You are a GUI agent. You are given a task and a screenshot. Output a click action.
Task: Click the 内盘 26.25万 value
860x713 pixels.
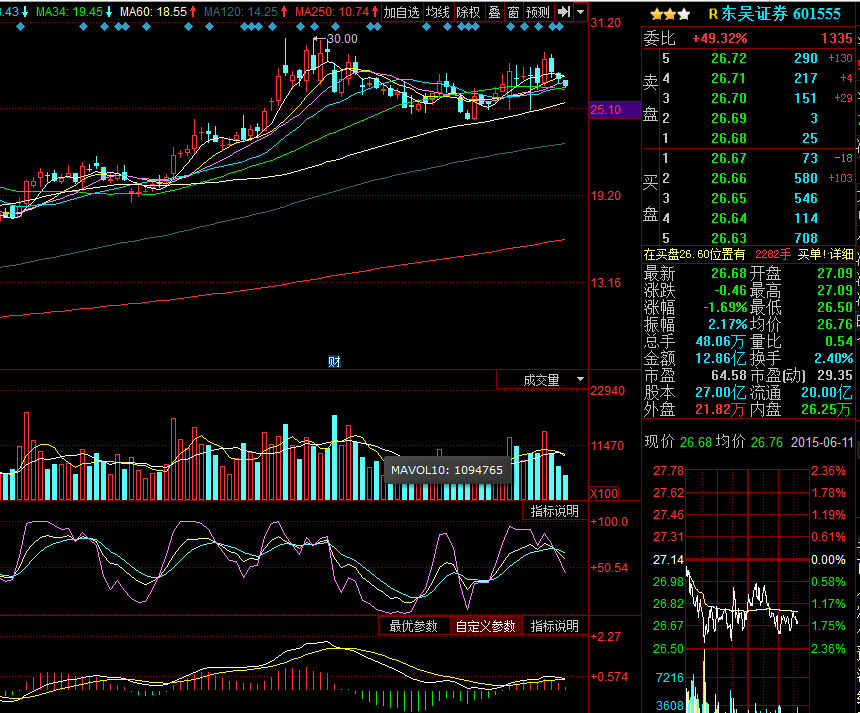(827, 409)
